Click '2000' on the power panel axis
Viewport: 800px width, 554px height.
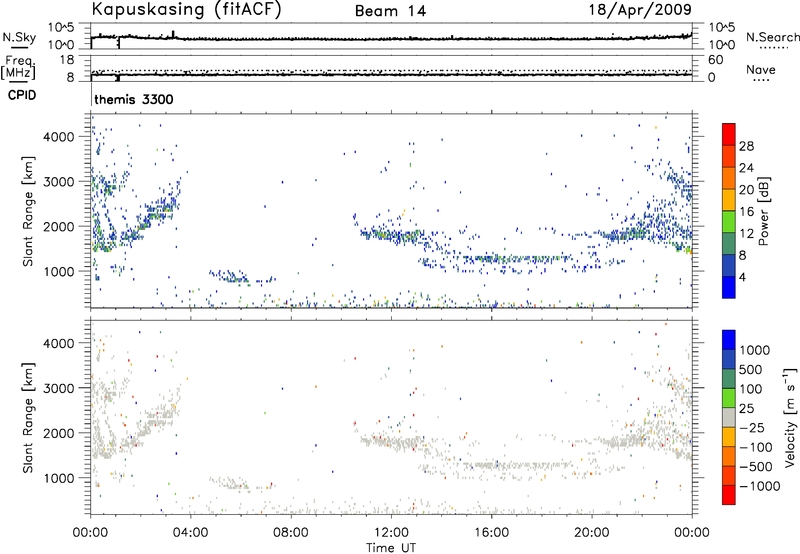tap(59, 226)
